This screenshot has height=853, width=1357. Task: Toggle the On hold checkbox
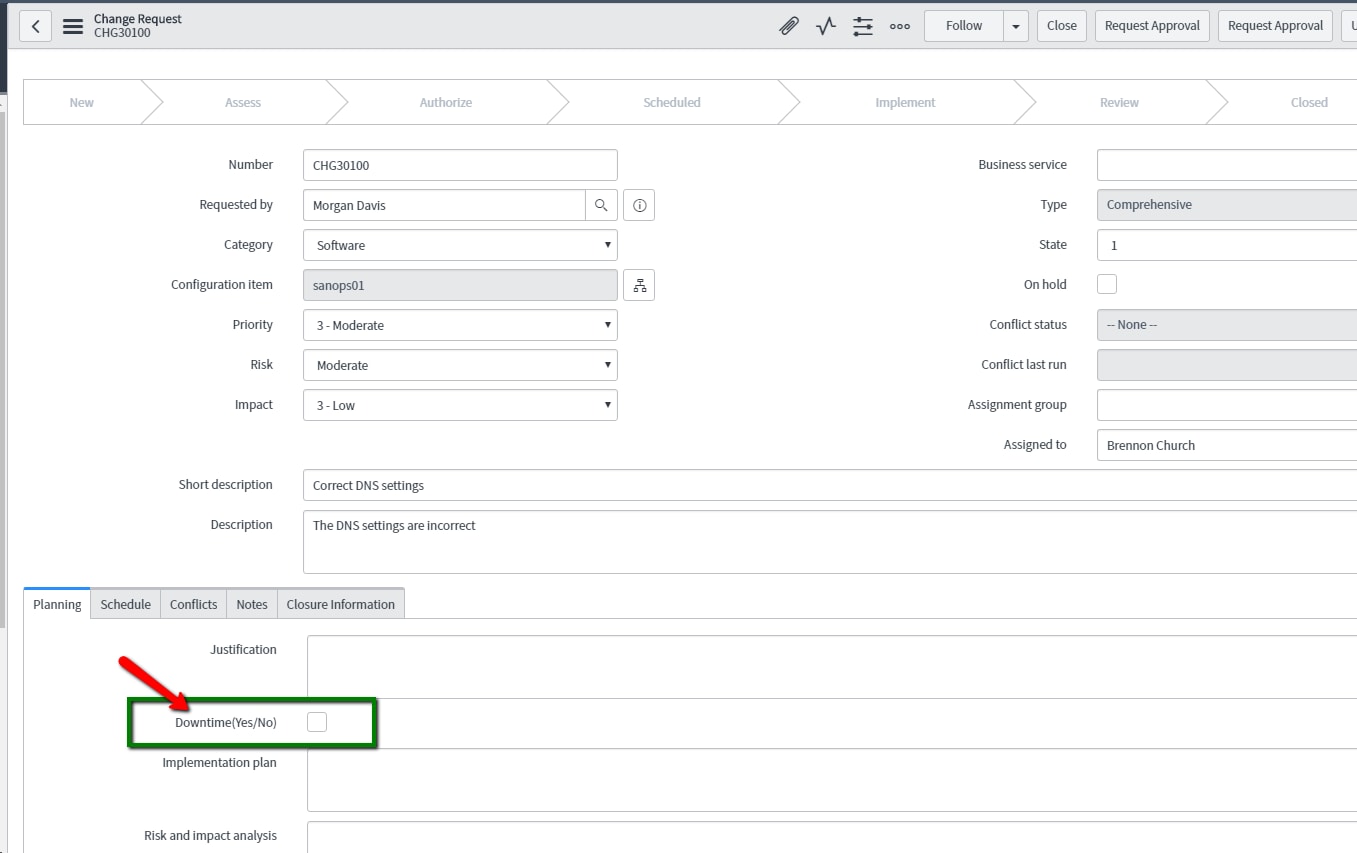[1107, 284]
